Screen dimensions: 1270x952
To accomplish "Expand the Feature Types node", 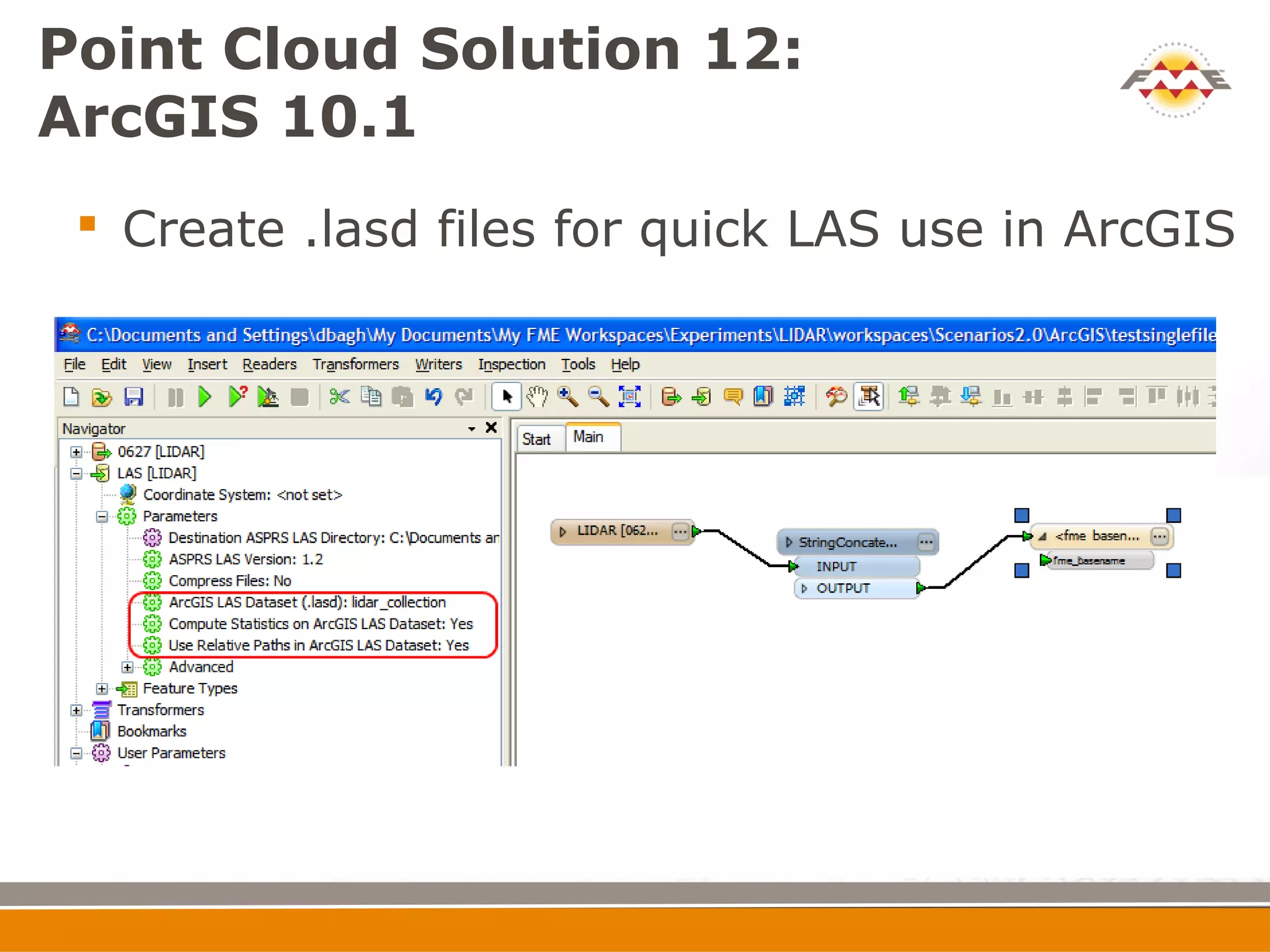I will coord(102,689).
